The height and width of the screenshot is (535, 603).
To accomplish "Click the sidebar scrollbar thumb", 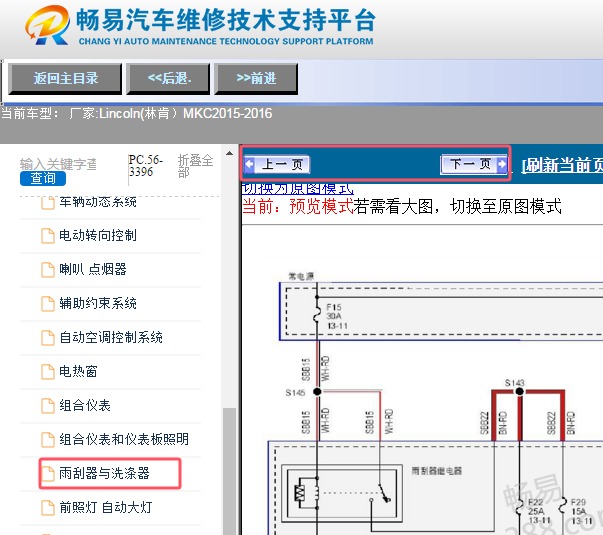I will 230,471.
